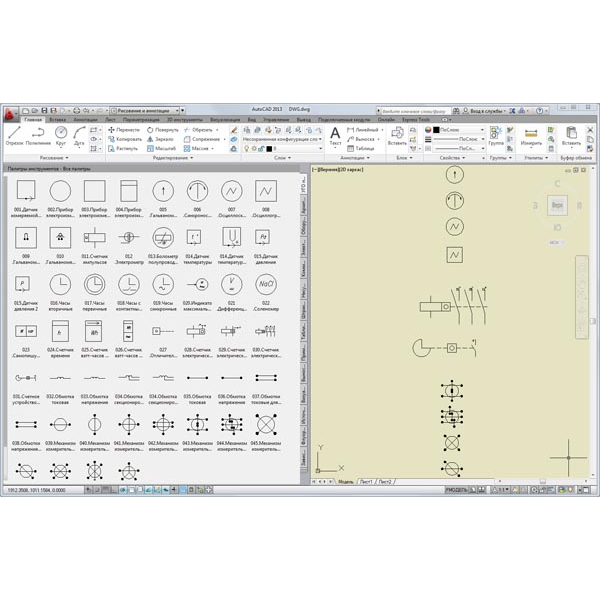Image resolution: width=600 pixels, height=600 pixels.
Task: Click the Верх face of the ViewCube
Action: (x=557, y=205)
